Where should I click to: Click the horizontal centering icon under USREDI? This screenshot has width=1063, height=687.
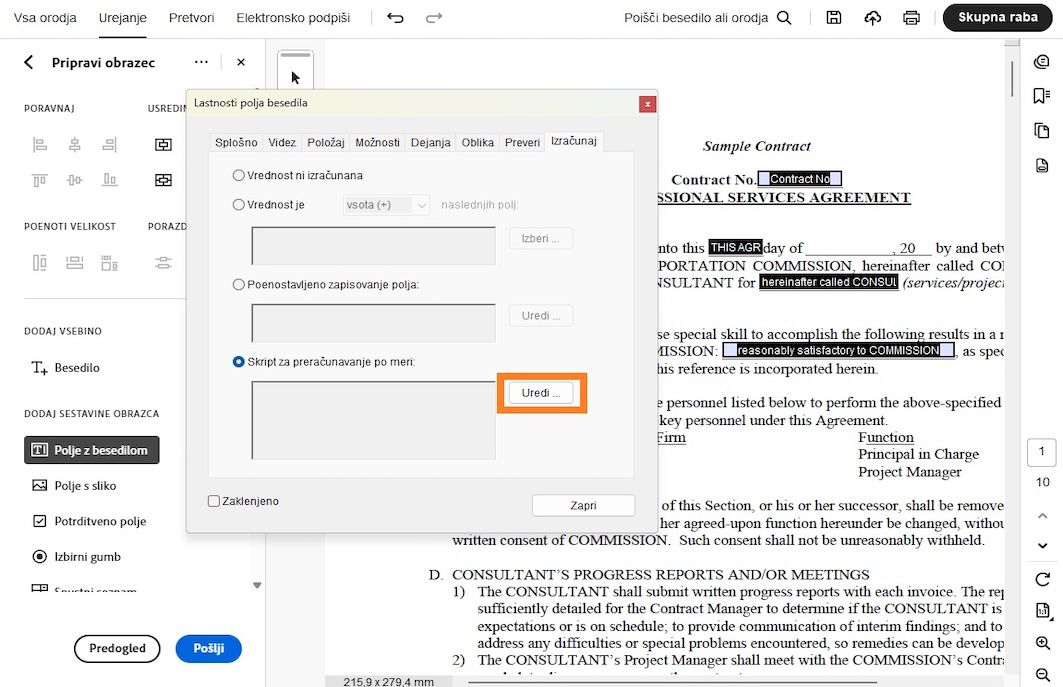click(164, 144)
